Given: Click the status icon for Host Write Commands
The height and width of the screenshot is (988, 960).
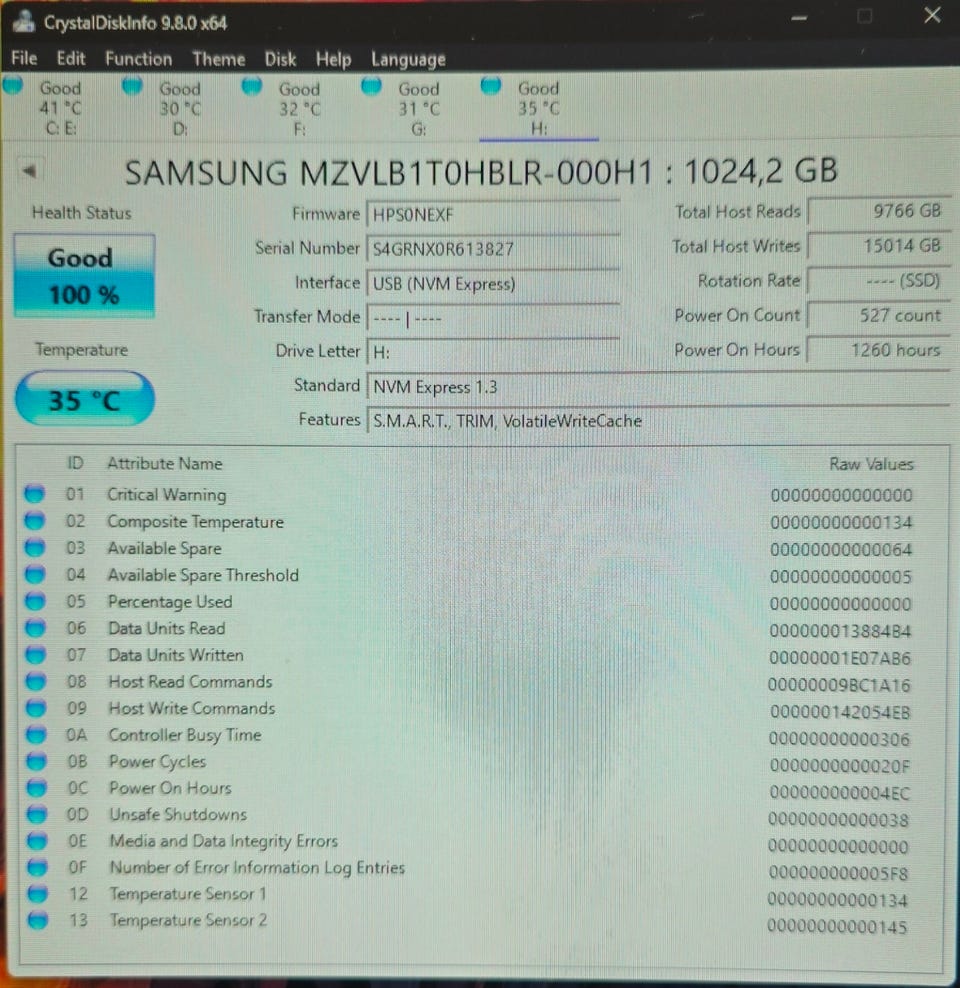Looking at the screenshot, I should (x=36, y=708).
